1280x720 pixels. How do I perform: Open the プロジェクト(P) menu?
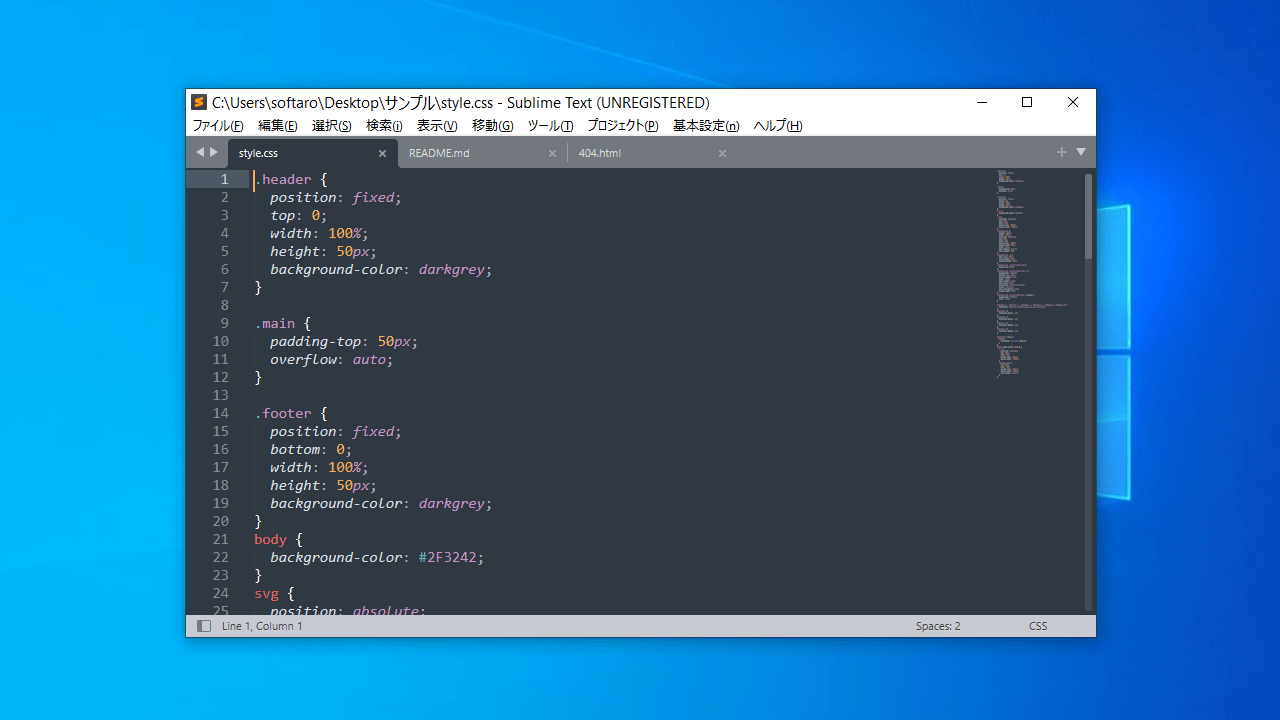[x=622, y=126]
